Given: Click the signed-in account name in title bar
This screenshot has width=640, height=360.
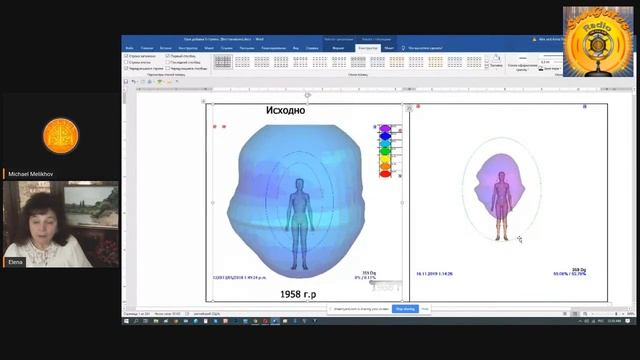Looking at the screenshot, I should pos(550,39).
